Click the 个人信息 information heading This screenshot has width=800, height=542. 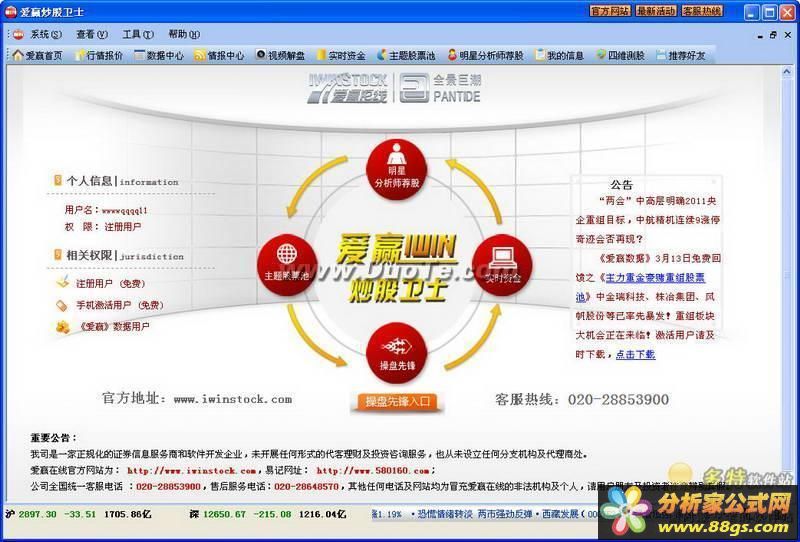coord(122,181)
